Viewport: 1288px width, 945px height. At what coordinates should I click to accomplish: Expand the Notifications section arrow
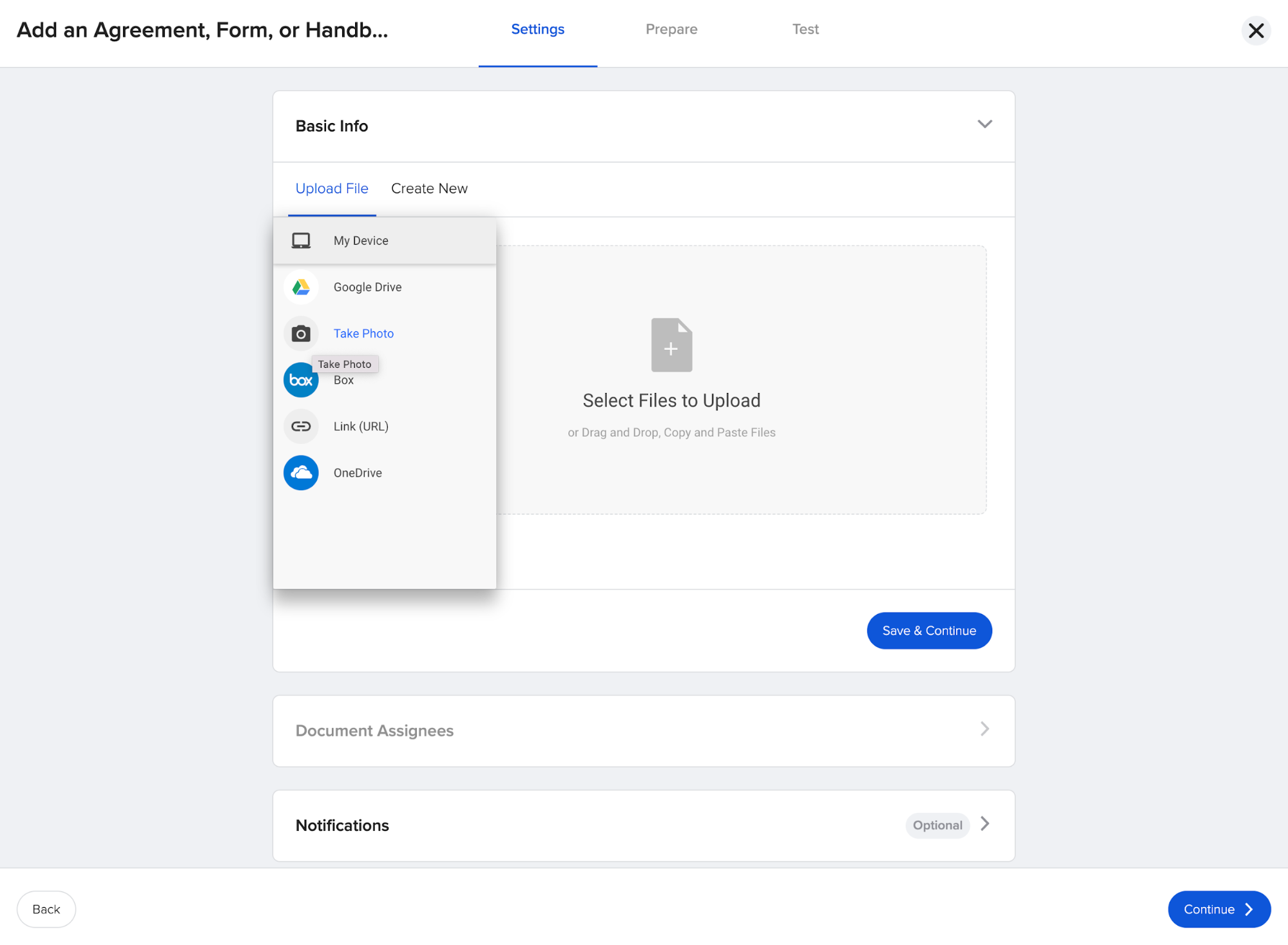985,823
